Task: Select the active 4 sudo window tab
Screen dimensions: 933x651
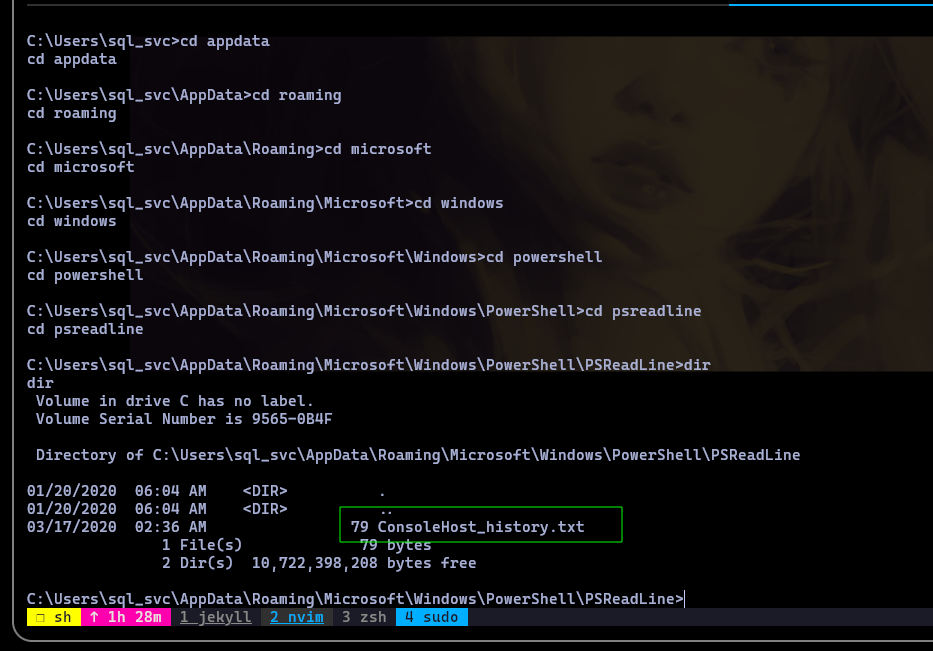Action: pos(431,617)
